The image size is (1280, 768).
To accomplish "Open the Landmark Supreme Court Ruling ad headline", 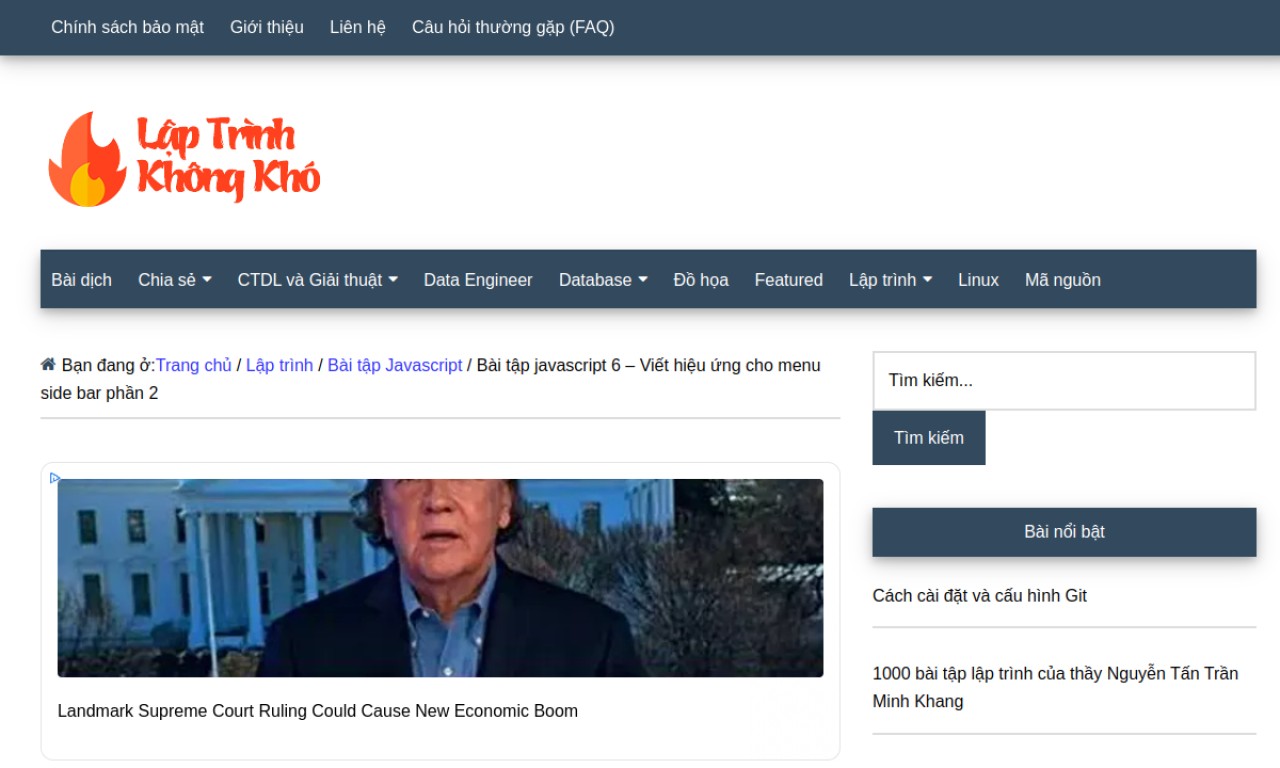I will click(318, 711).
